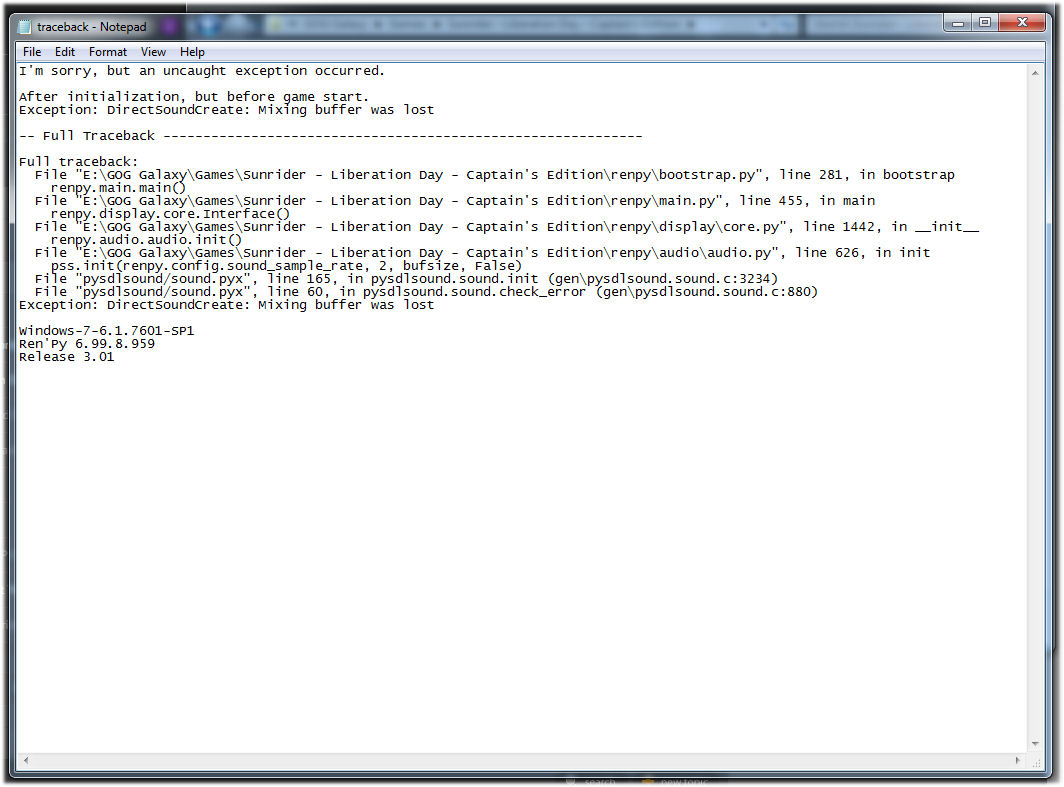Click the "traceback - Notepad" window title
This screenshot has width=1064, height=787.
[92, 27]
